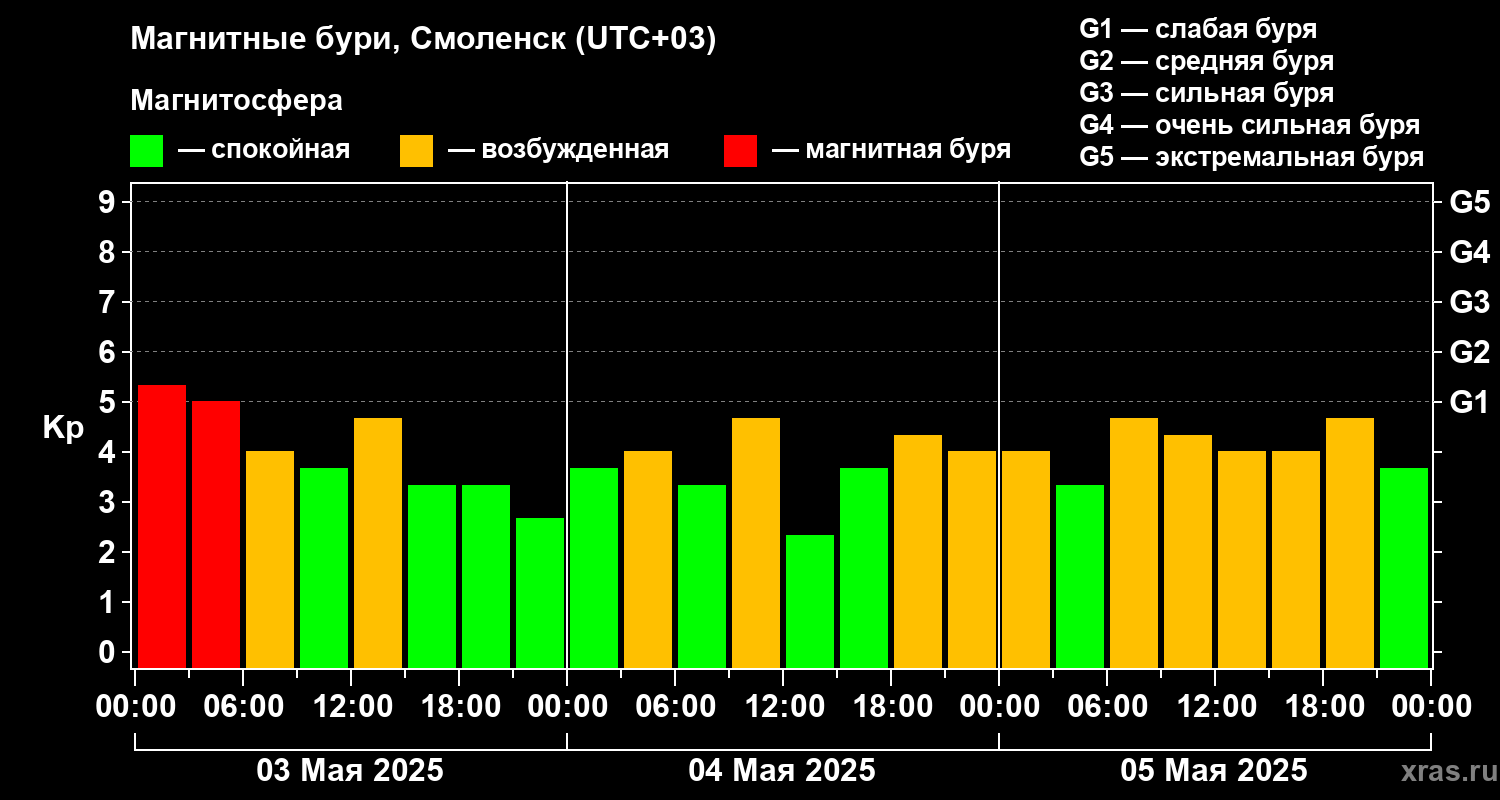Screen dimensions: 1500x800
Task: Click the lowest green bar on 04 Мая
Action: tap(810, 601)
